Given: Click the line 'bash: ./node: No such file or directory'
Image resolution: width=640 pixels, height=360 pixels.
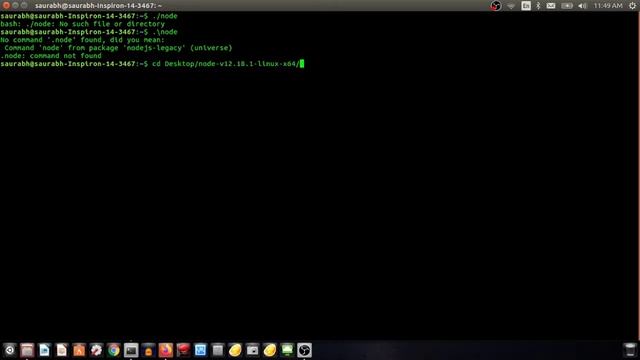Looking at the screenshot, I should coord(82,24).
